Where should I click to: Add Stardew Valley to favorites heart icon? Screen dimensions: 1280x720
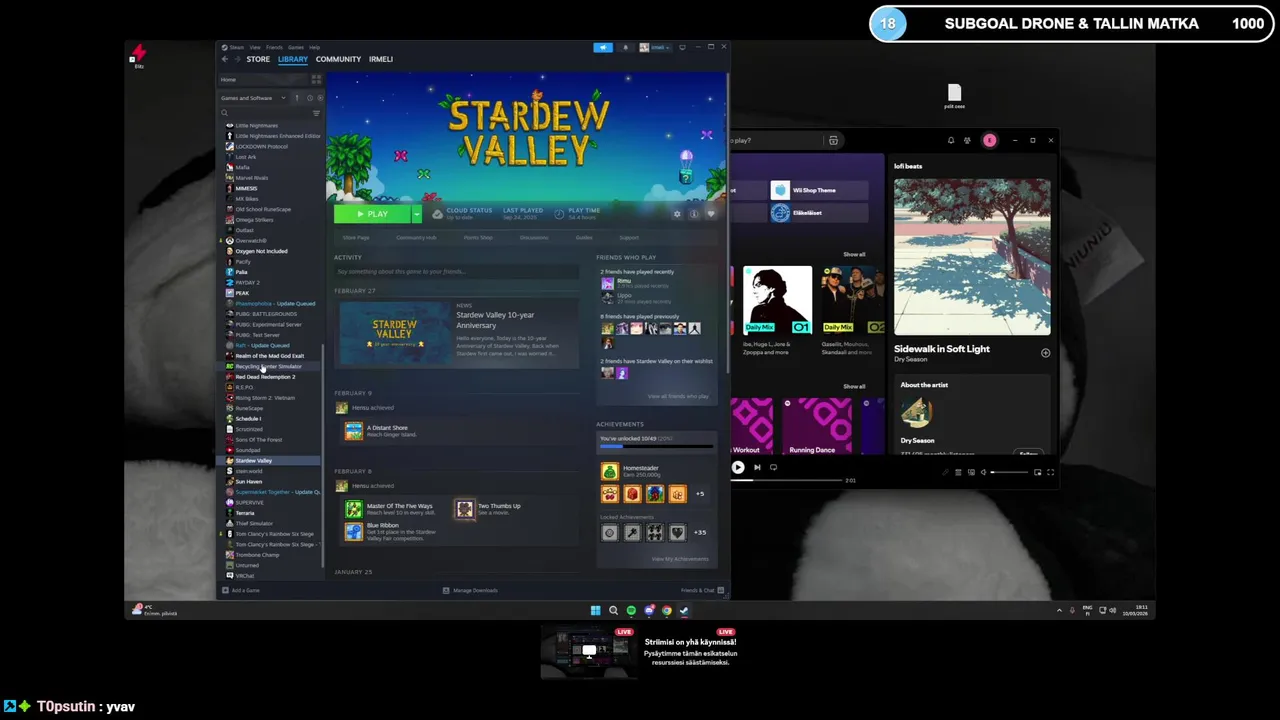click(711, 214)
